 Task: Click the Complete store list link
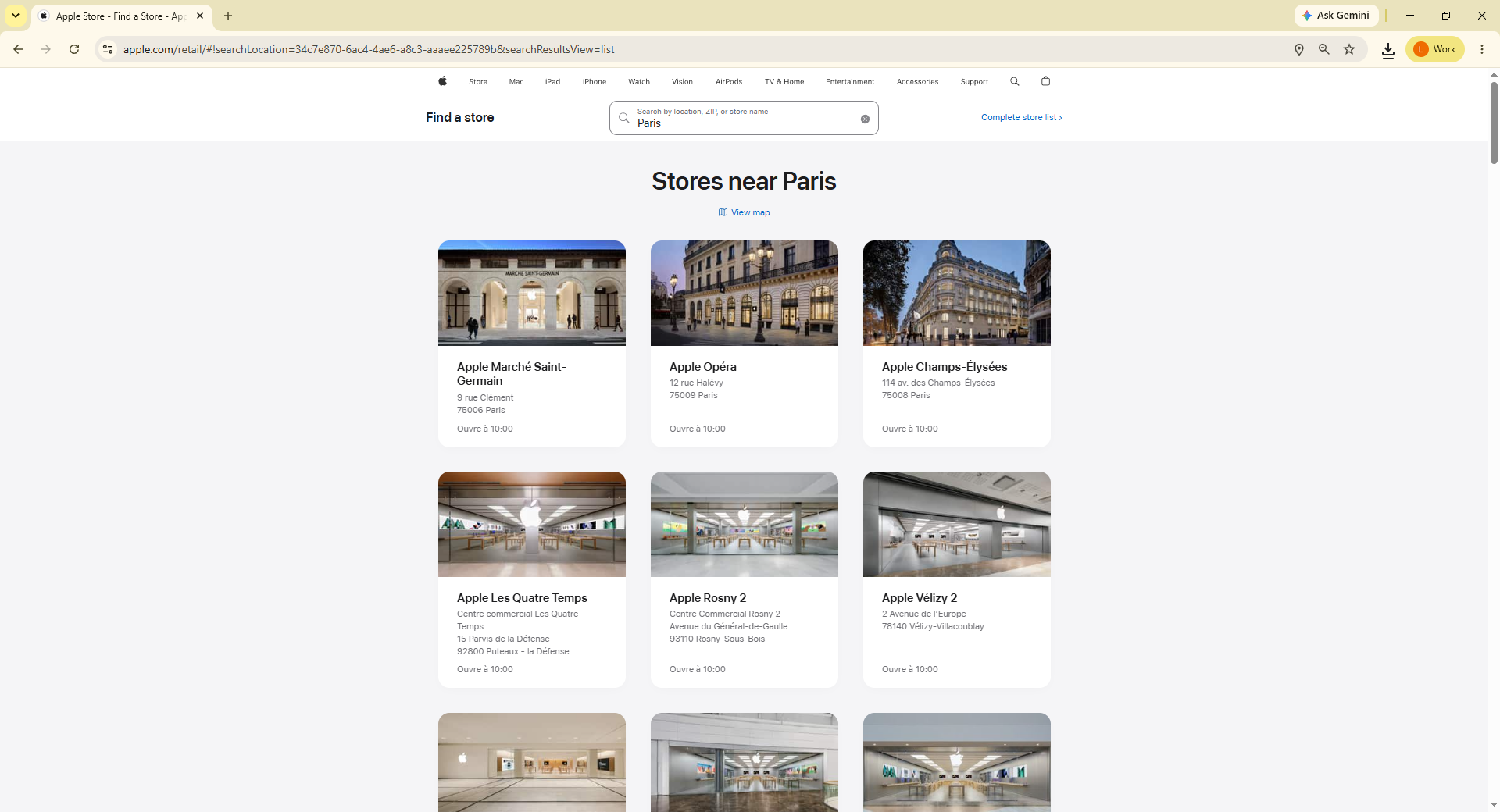point(1021,117)
